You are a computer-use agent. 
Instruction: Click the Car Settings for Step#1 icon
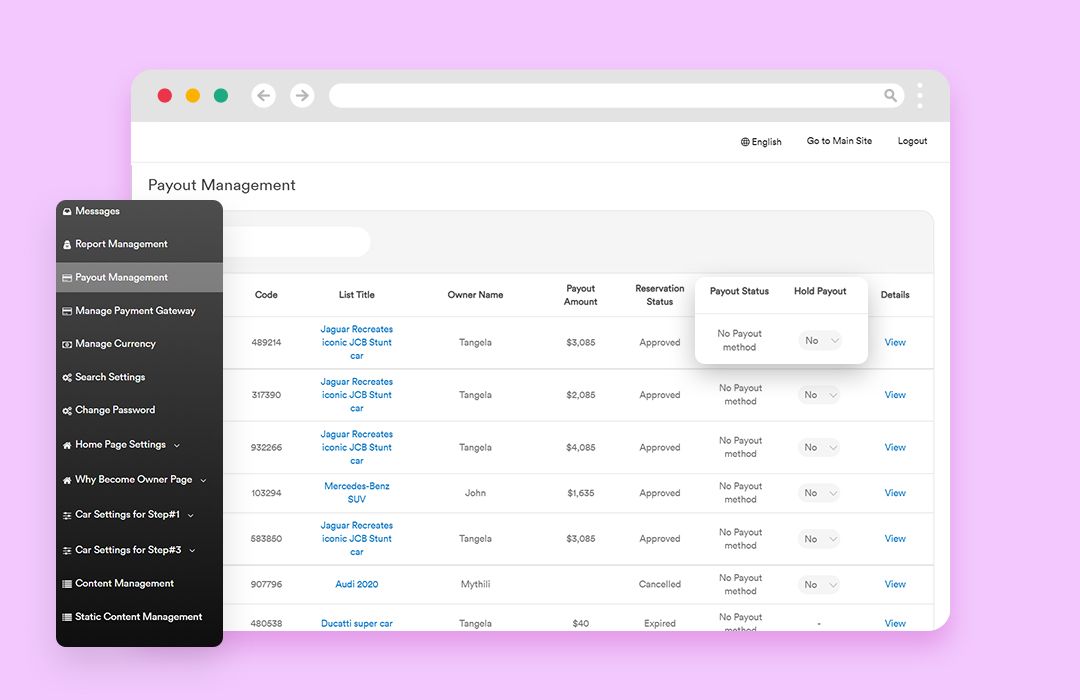click(x=67, y=515)
